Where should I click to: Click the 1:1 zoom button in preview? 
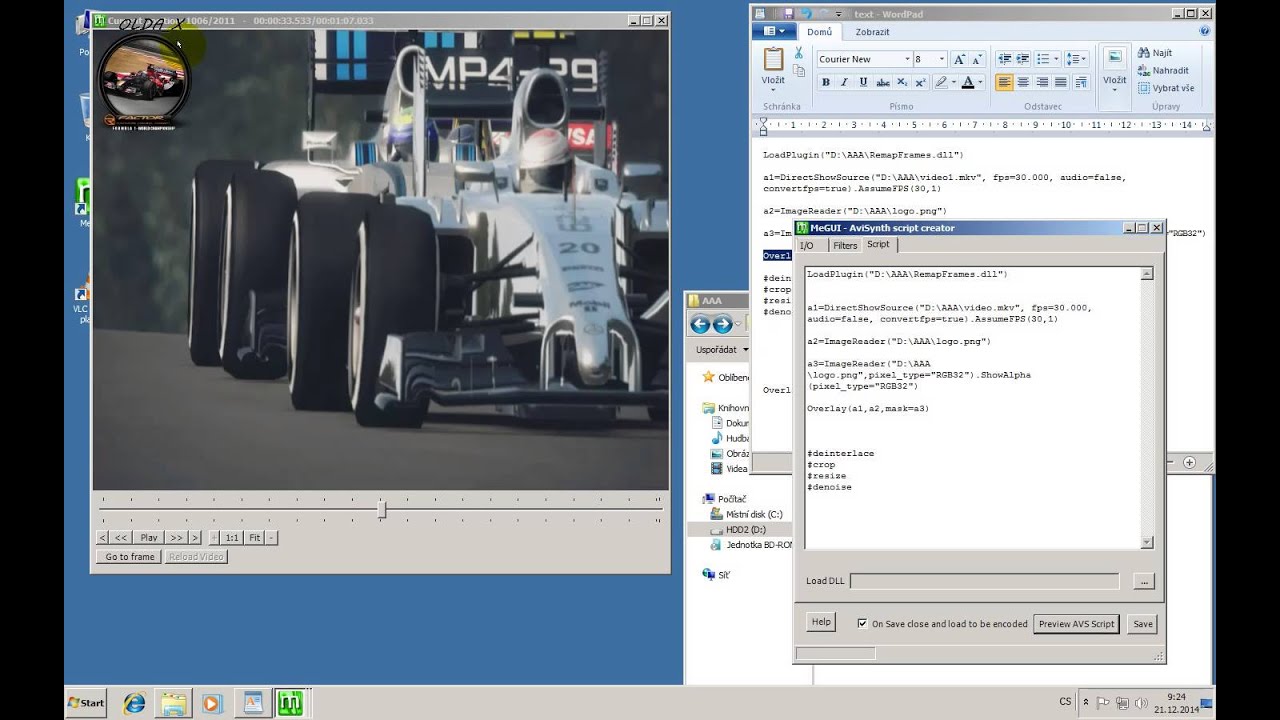[232, 538]
